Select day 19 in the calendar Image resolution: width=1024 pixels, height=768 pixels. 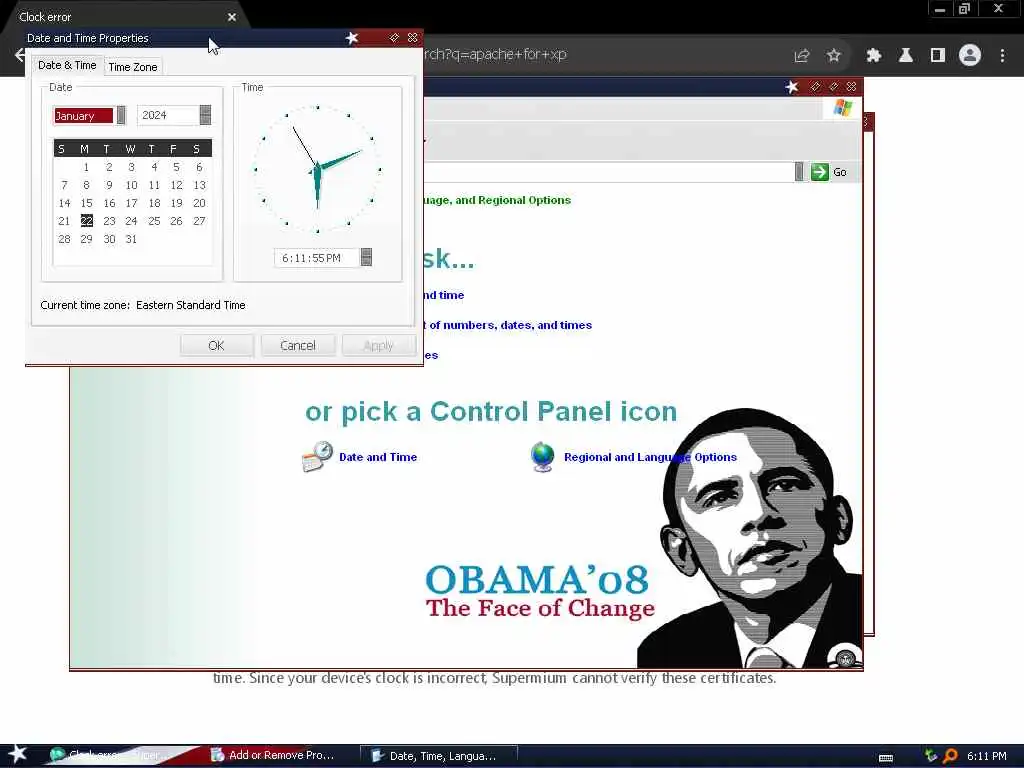[x=176, y=203]
